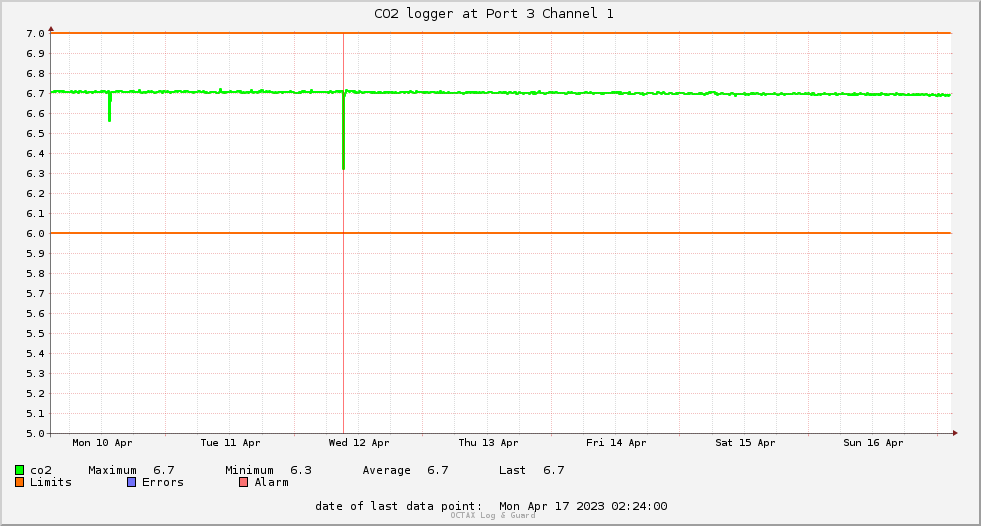
Task: Click the 'co2' legend label
Action: coord(41,470)
